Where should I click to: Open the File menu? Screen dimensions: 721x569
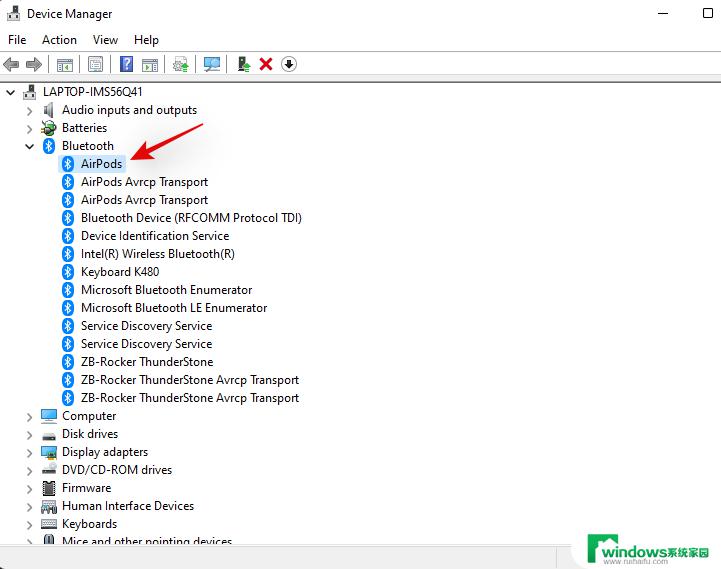pyautogui.click(x=17, y=40)
